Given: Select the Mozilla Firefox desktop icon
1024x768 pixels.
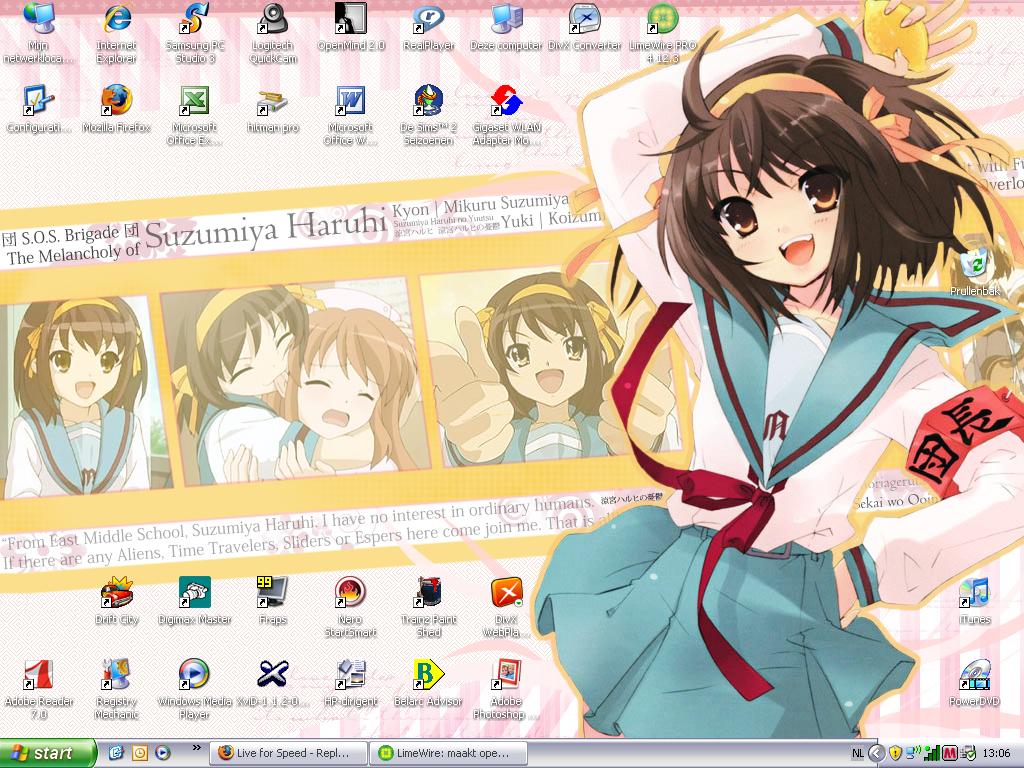Looking at the screenshot, I should click(x=116, y=109).
